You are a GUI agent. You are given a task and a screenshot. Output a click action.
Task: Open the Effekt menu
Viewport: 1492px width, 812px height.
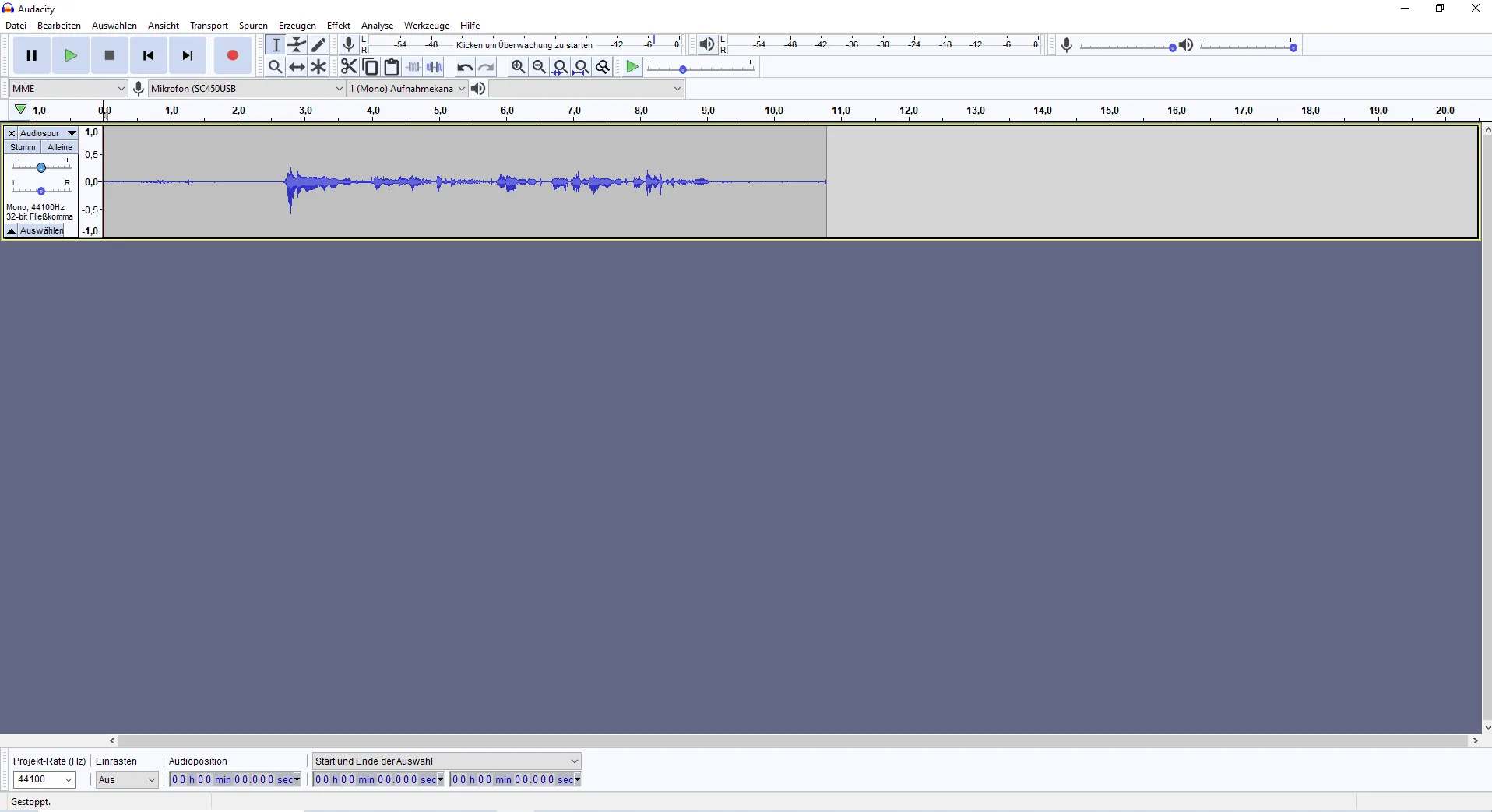(338, 26)
